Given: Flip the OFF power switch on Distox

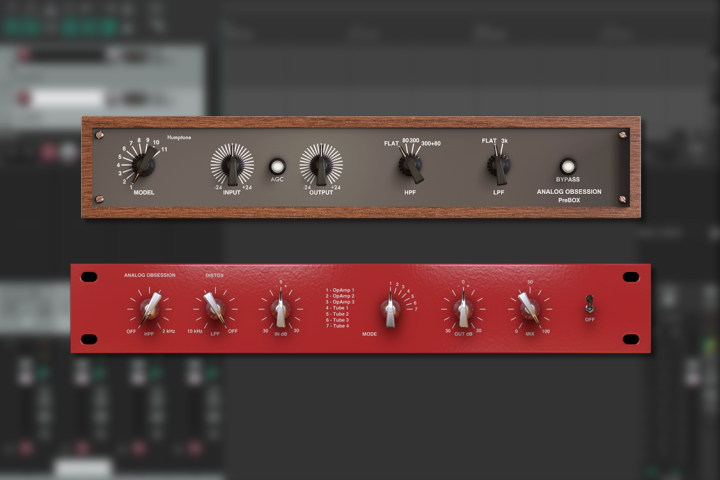Looking at the screenshot, I should pos(589,302).
